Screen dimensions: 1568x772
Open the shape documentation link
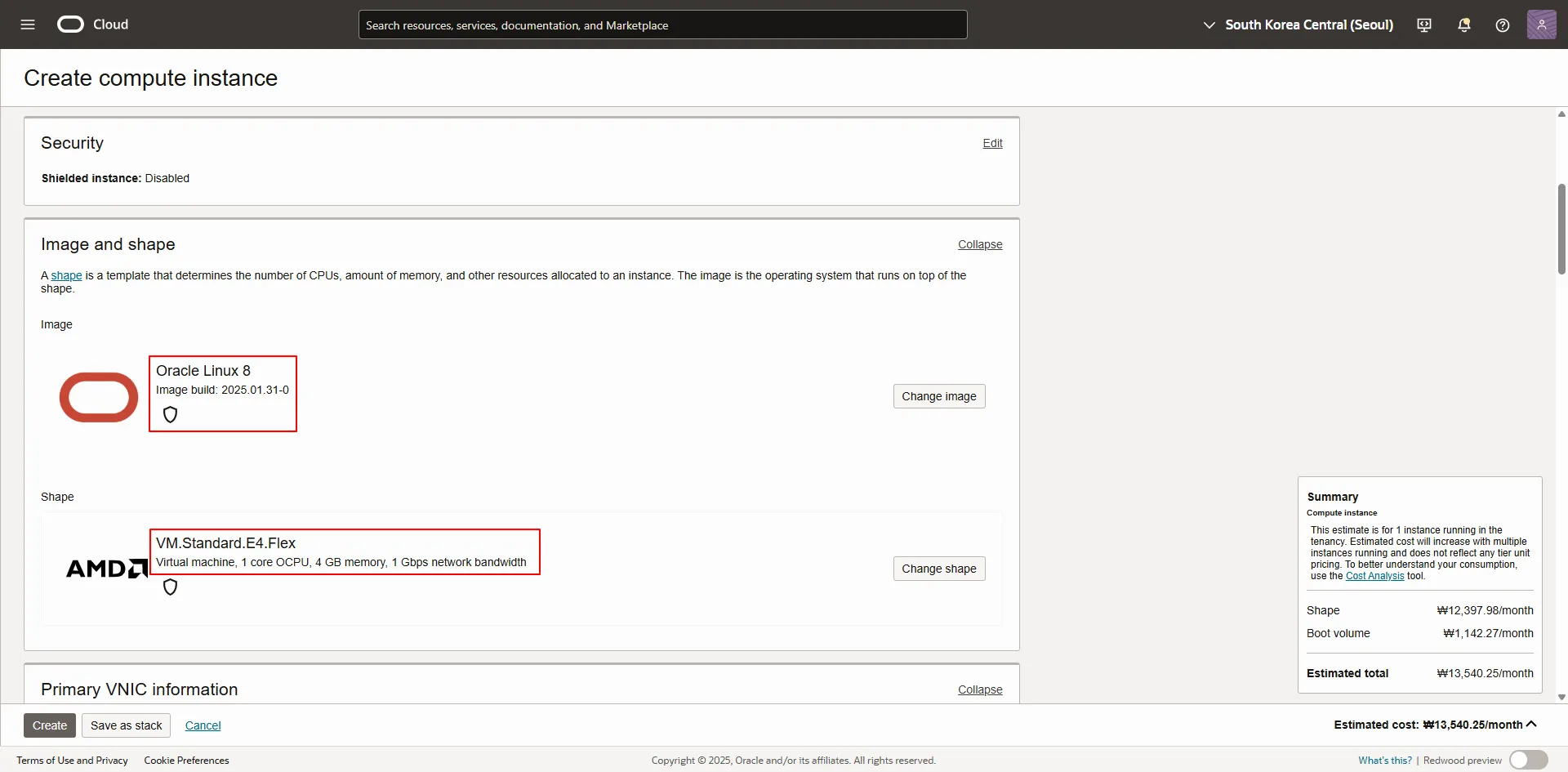(66, 275)
